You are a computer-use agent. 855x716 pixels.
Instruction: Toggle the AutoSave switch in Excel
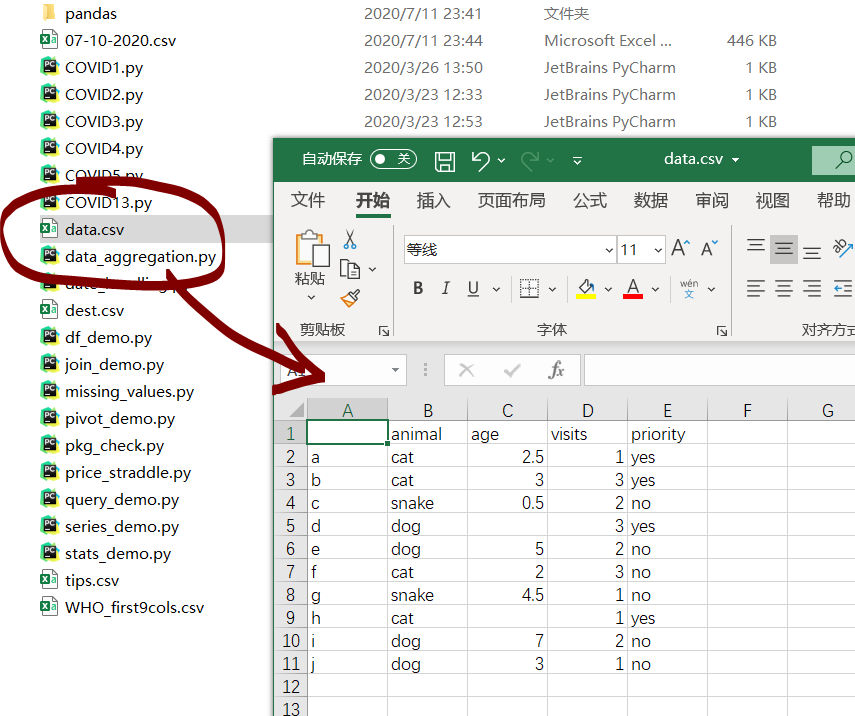tap(392, 159)
